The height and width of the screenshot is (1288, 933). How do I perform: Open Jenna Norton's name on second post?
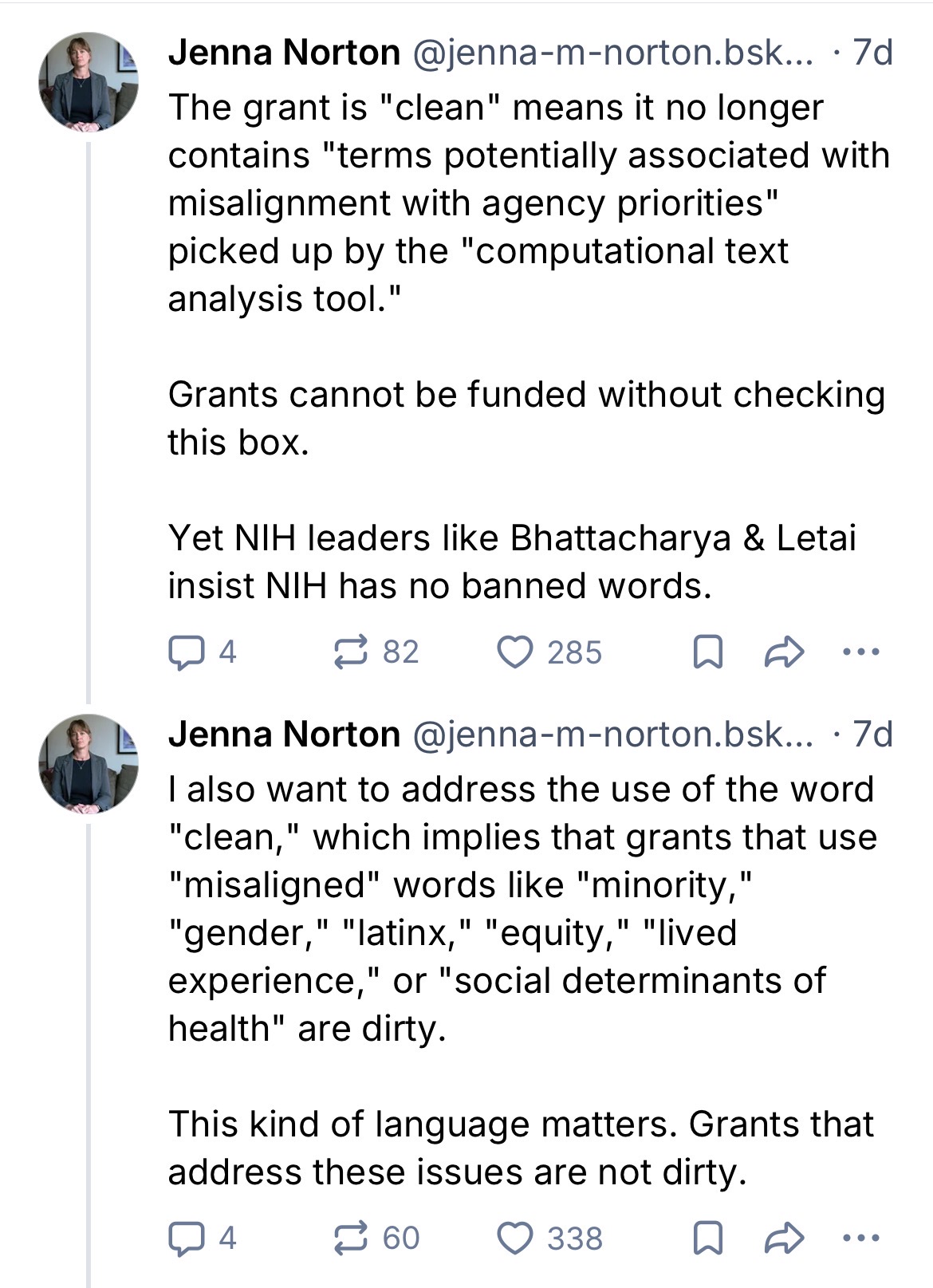pos(284,734)
